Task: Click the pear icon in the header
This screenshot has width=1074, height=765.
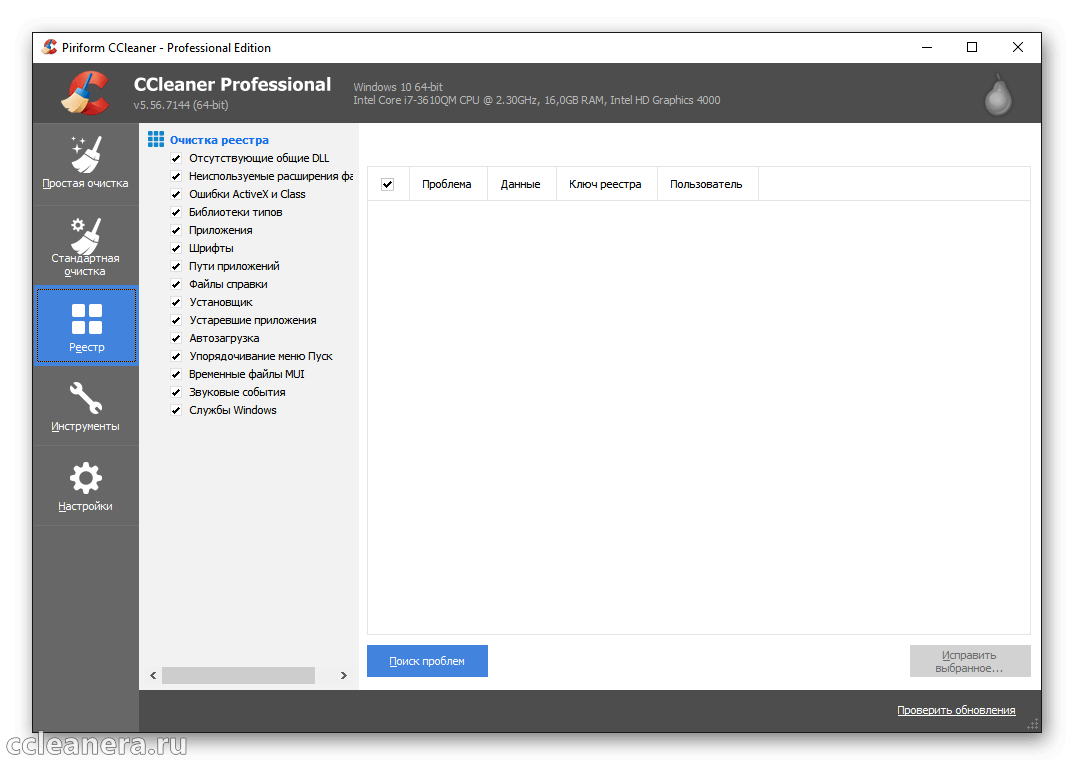Action: pos(998,95)
